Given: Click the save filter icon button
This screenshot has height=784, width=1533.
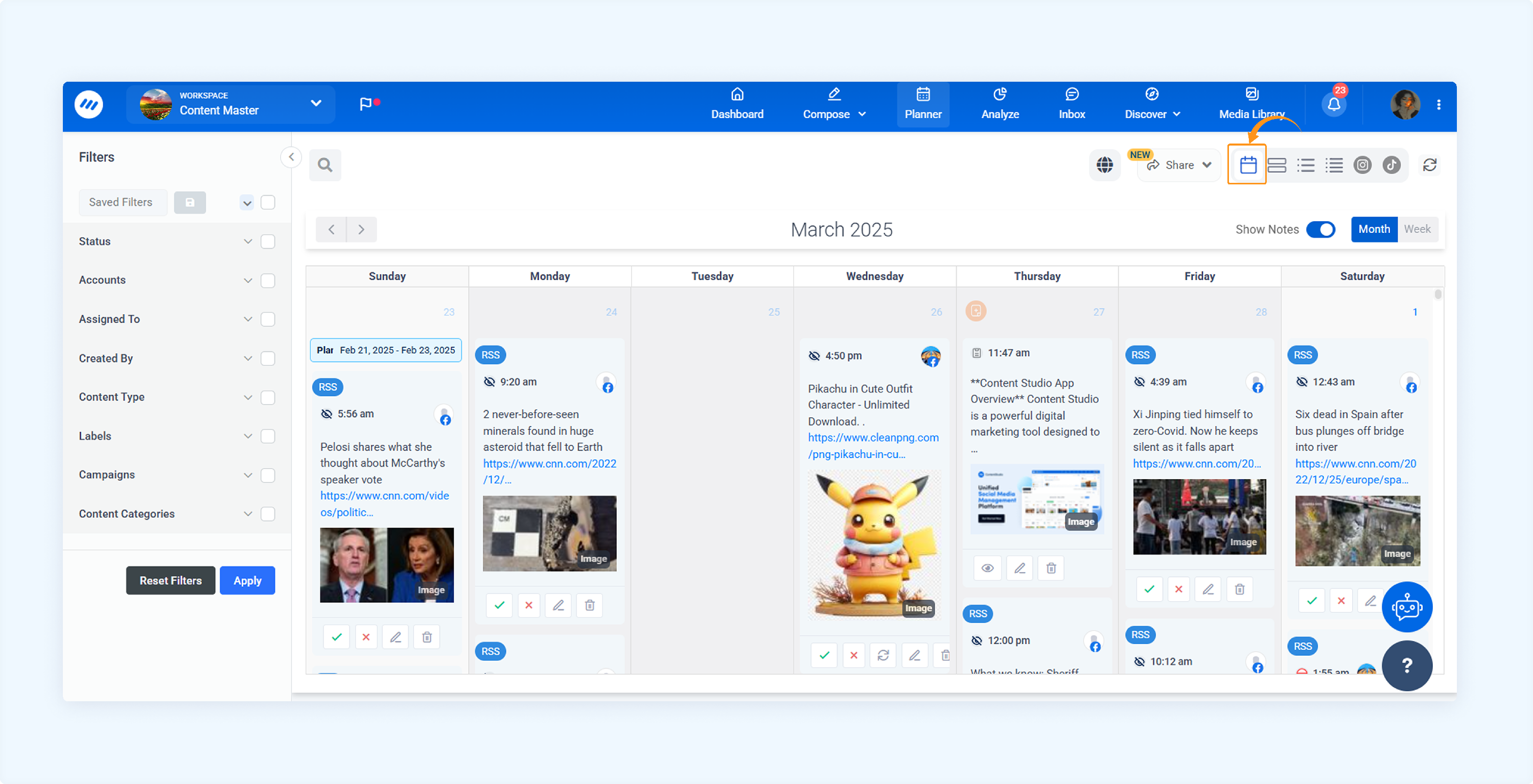Looking at the screenshot, I should click(190, 202).
